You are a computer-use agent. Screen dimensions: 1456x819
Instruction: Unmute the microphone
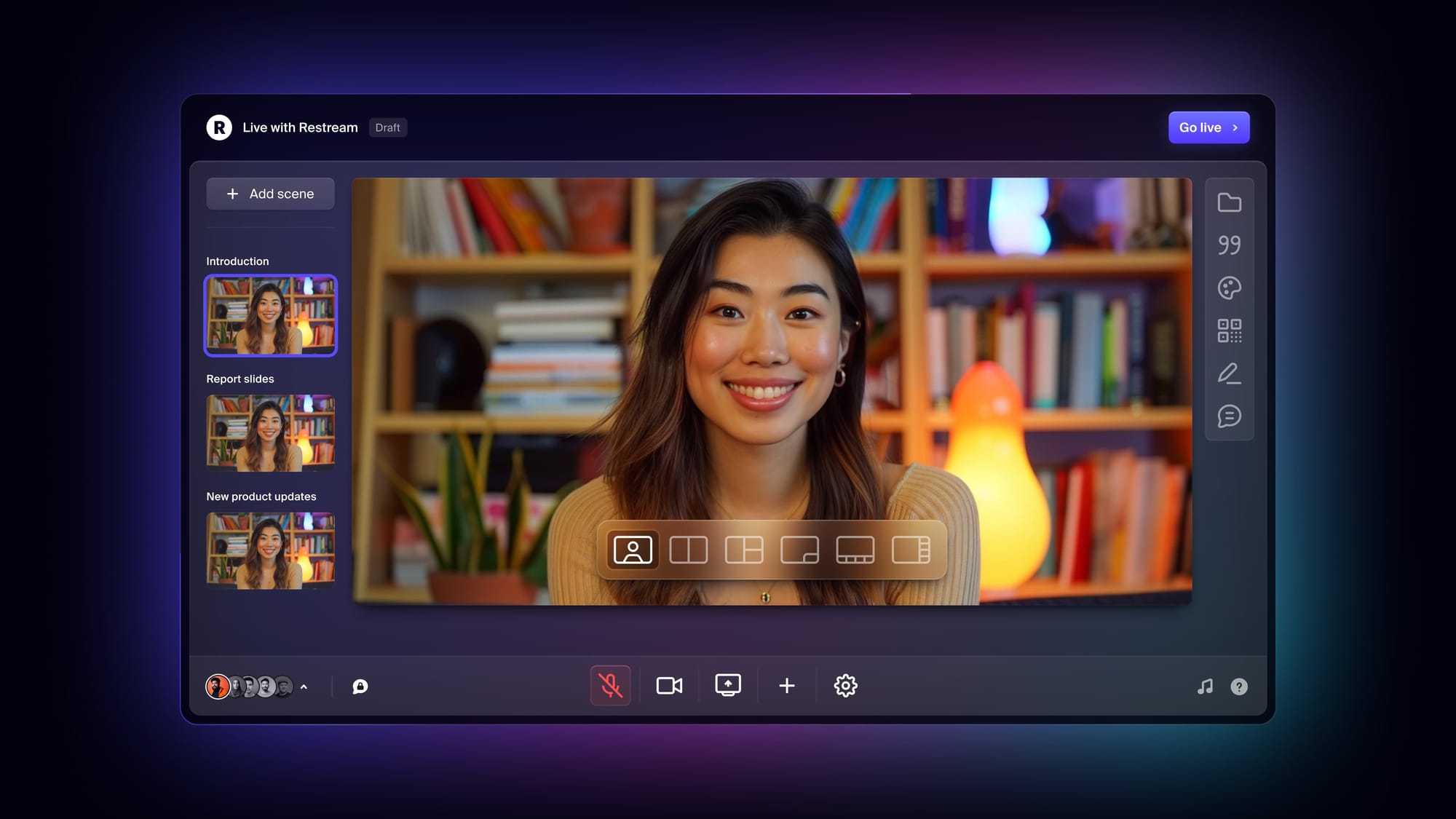[x=610, y=686]
